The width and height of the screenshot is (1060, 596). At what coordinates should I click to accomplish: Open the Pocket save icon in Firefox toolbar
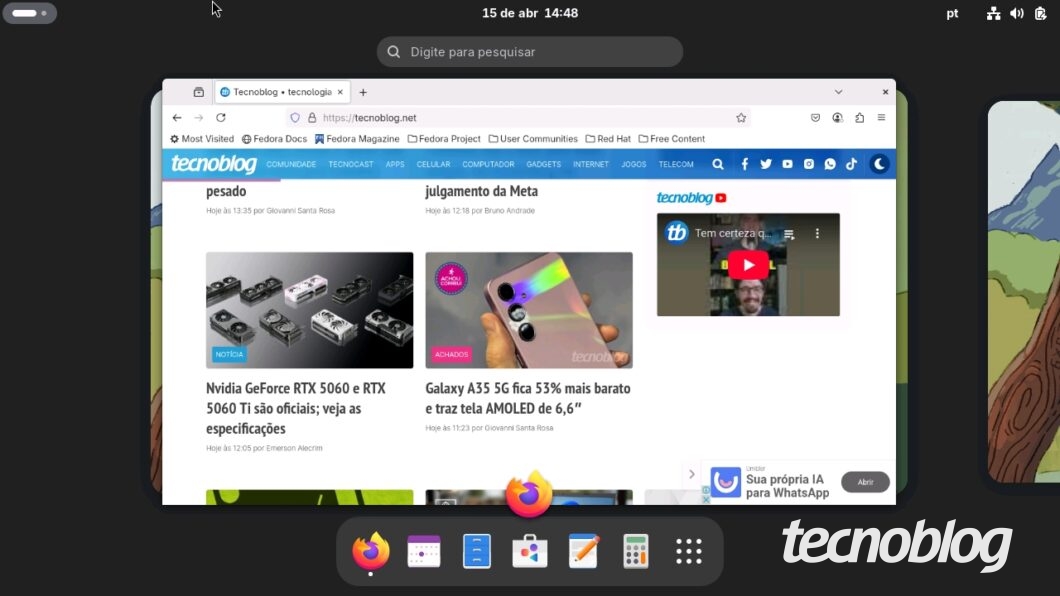click(x=815, y=118)
